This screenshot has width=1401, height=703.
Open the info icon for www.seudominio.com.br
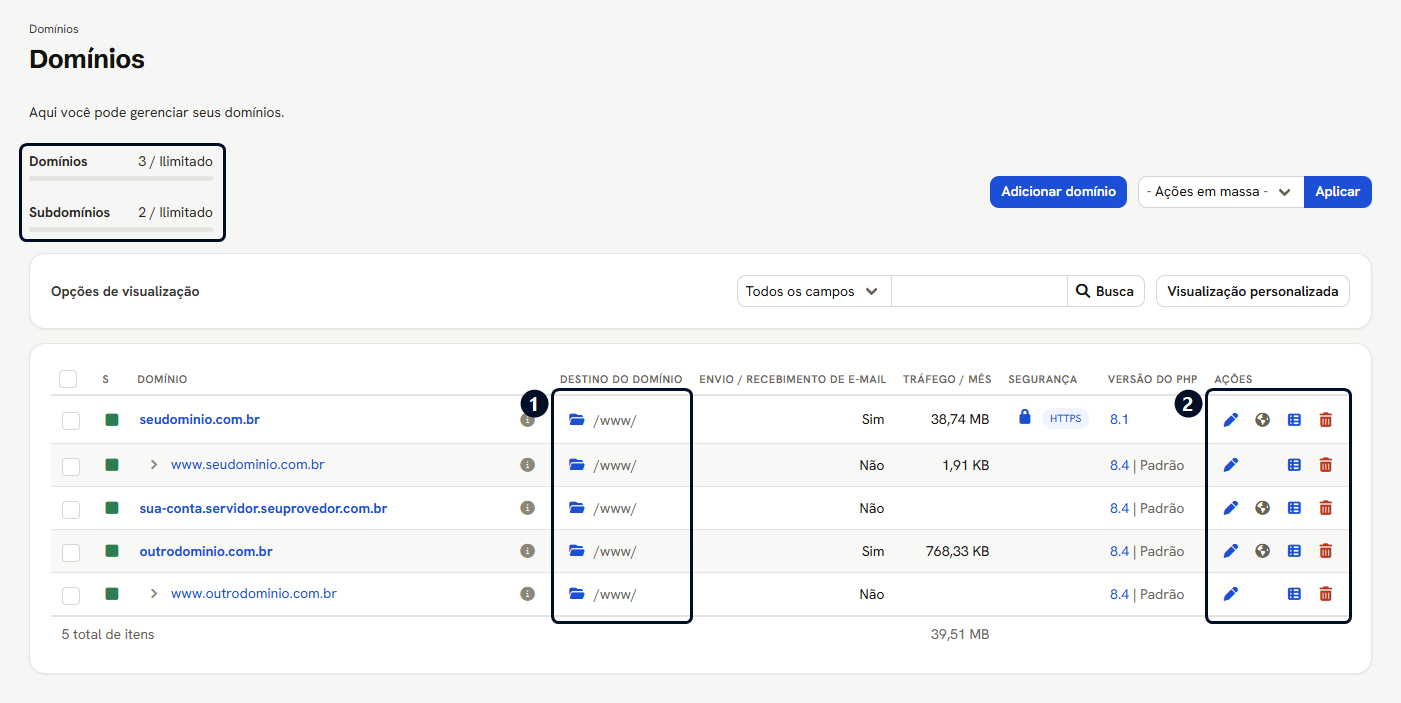[527, 465]
